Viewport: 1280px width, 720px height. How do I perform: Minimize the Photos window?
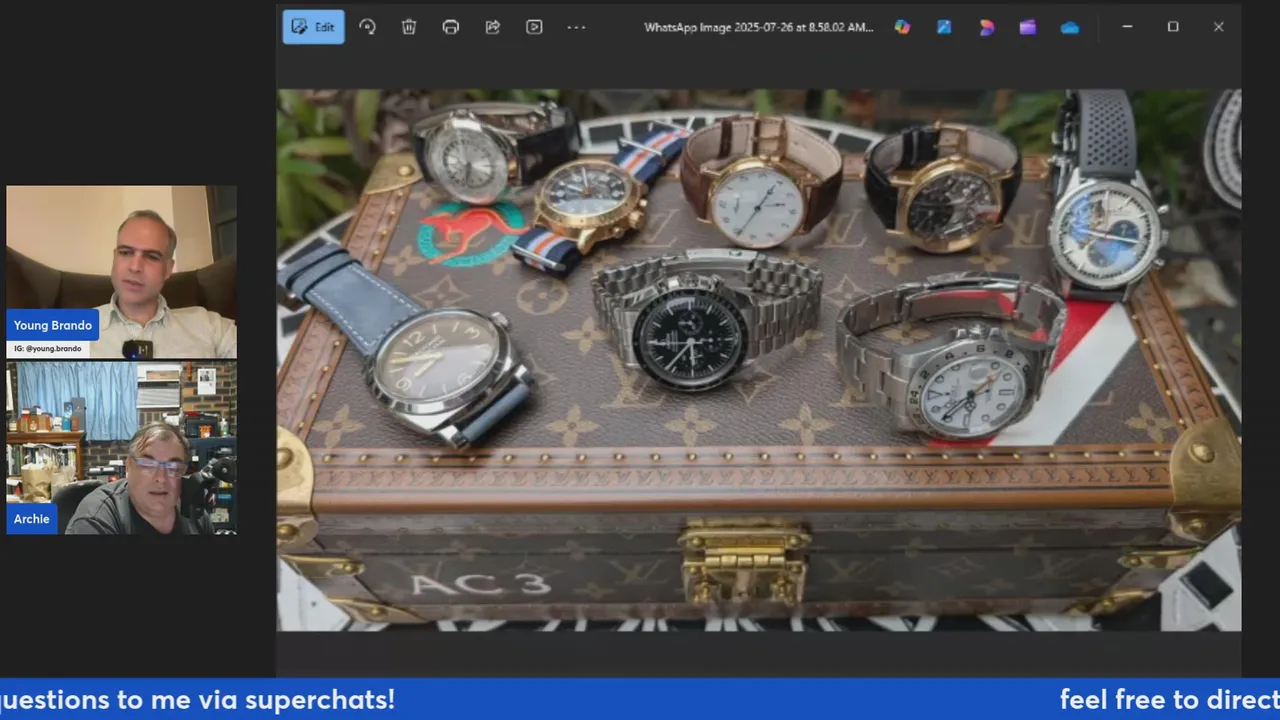[1127, 27]
